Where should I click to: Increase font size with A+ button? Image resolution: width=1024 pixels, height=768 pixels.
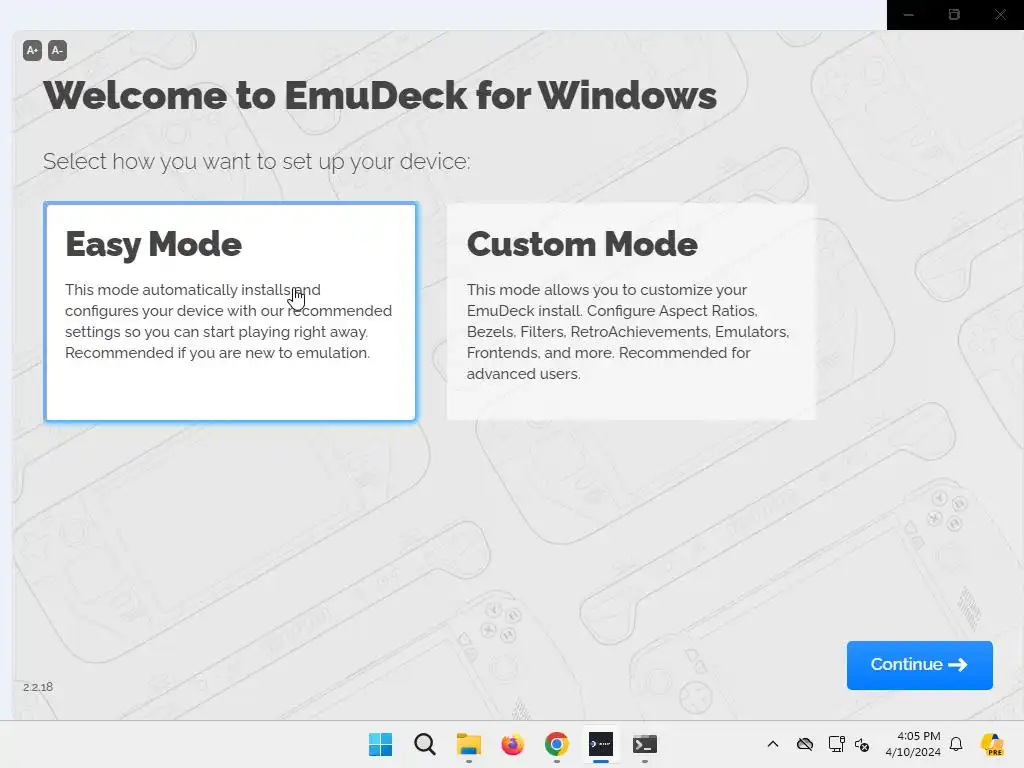(33, 50)
